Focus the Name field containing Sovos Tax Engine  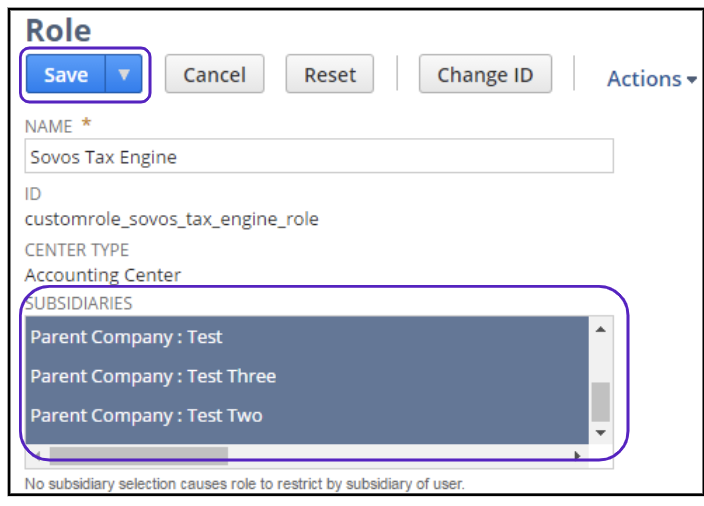pos(318,157)
